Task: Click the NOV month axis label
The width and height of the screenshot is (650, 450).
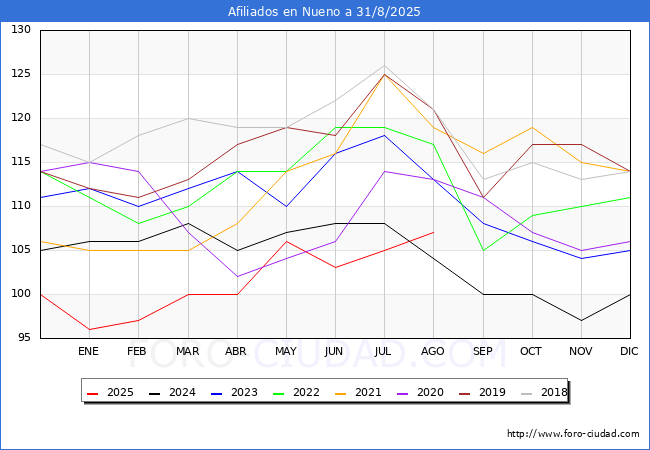Action: (x=581, y=351)
